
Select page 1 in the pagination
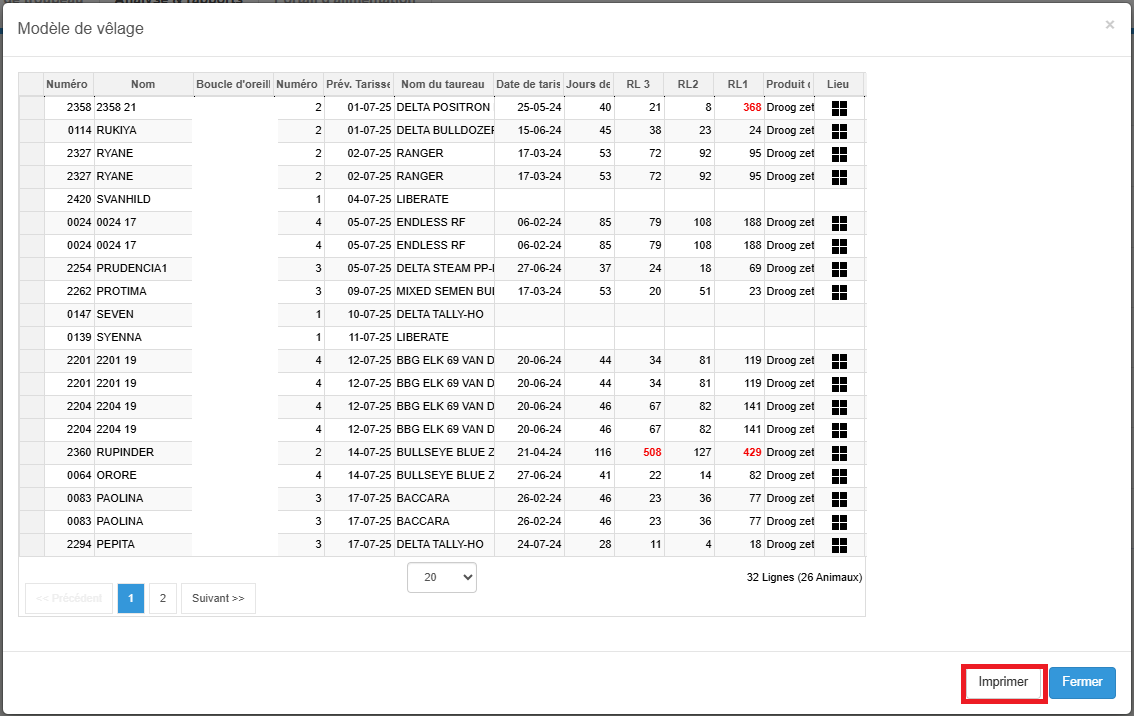tap(131, 598)
